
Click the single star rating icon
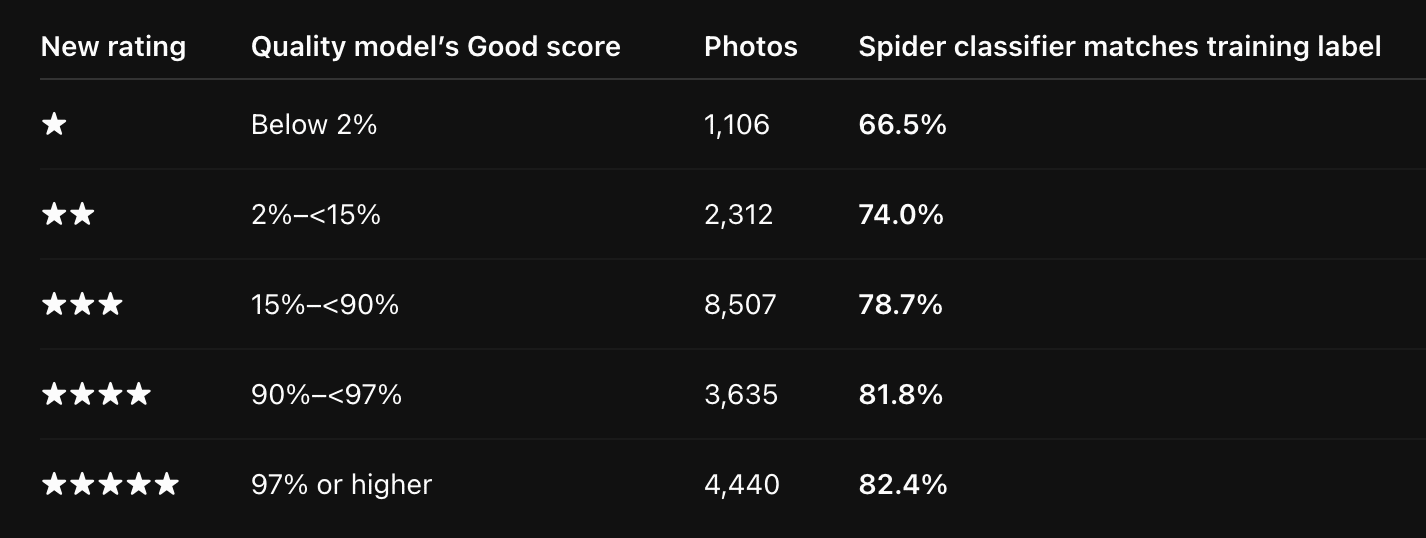[54, 125]
